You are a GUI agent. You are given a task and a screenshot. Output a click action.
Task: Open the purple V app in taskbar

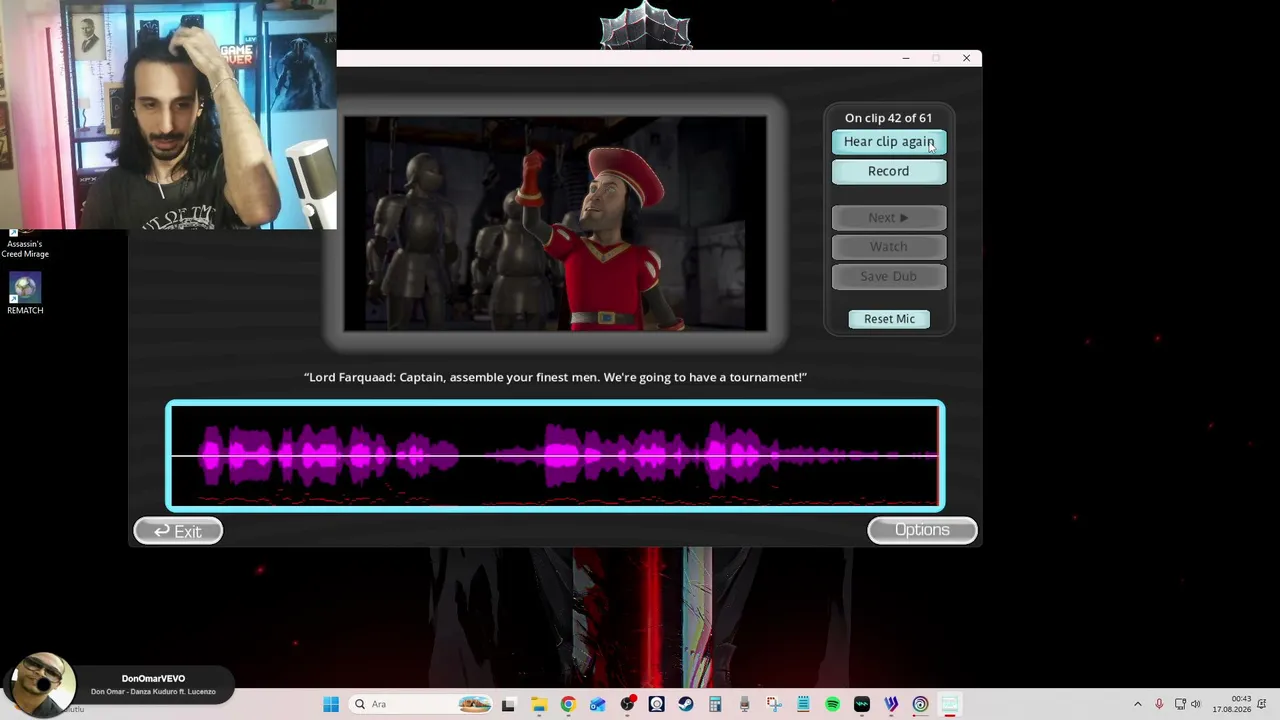(x=891, y=704)
